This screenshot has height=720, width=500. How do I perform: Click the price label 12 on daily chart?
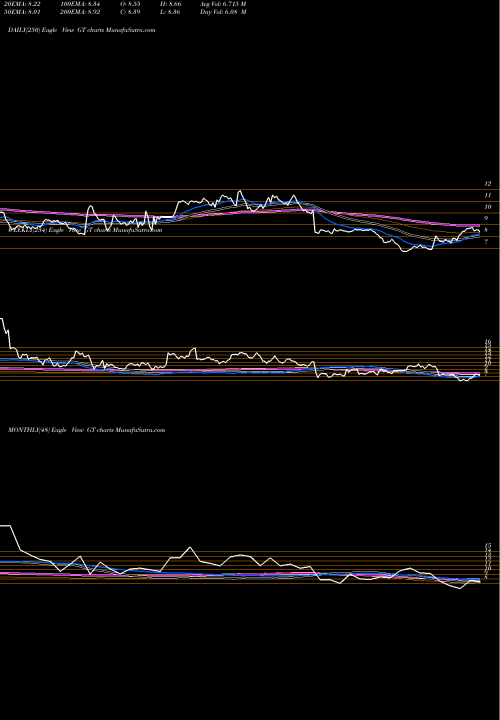tap(488, 184)
